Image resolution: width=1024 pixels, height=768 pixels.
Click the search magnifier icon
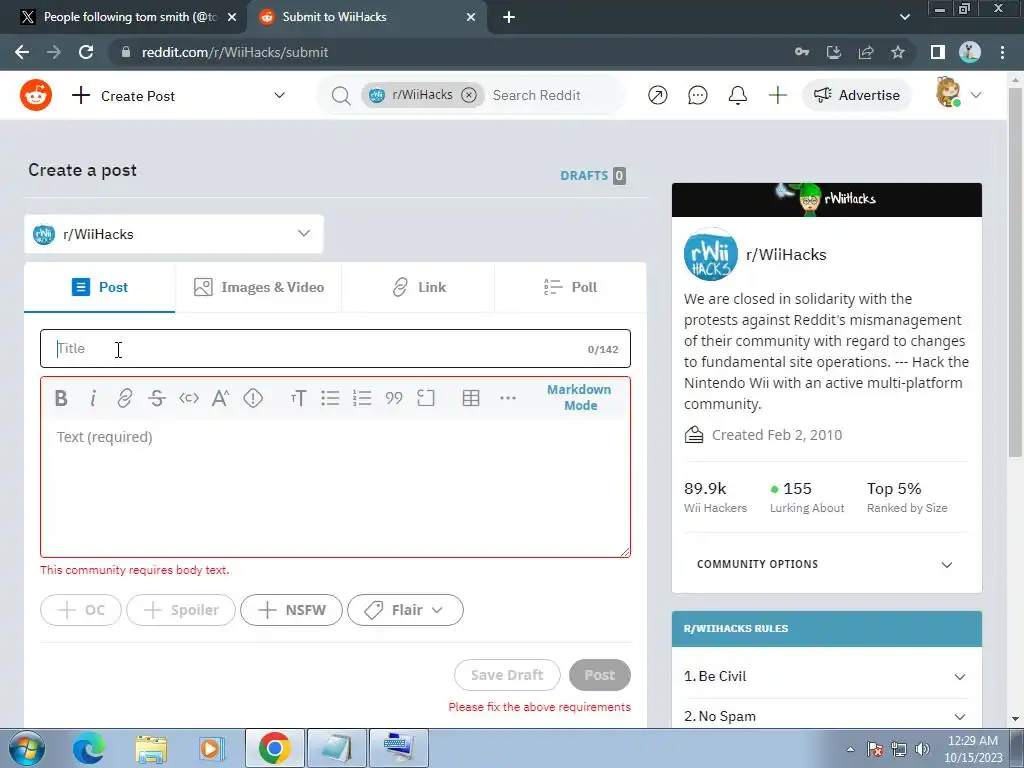pyautogui.click(x=340, y=95)
